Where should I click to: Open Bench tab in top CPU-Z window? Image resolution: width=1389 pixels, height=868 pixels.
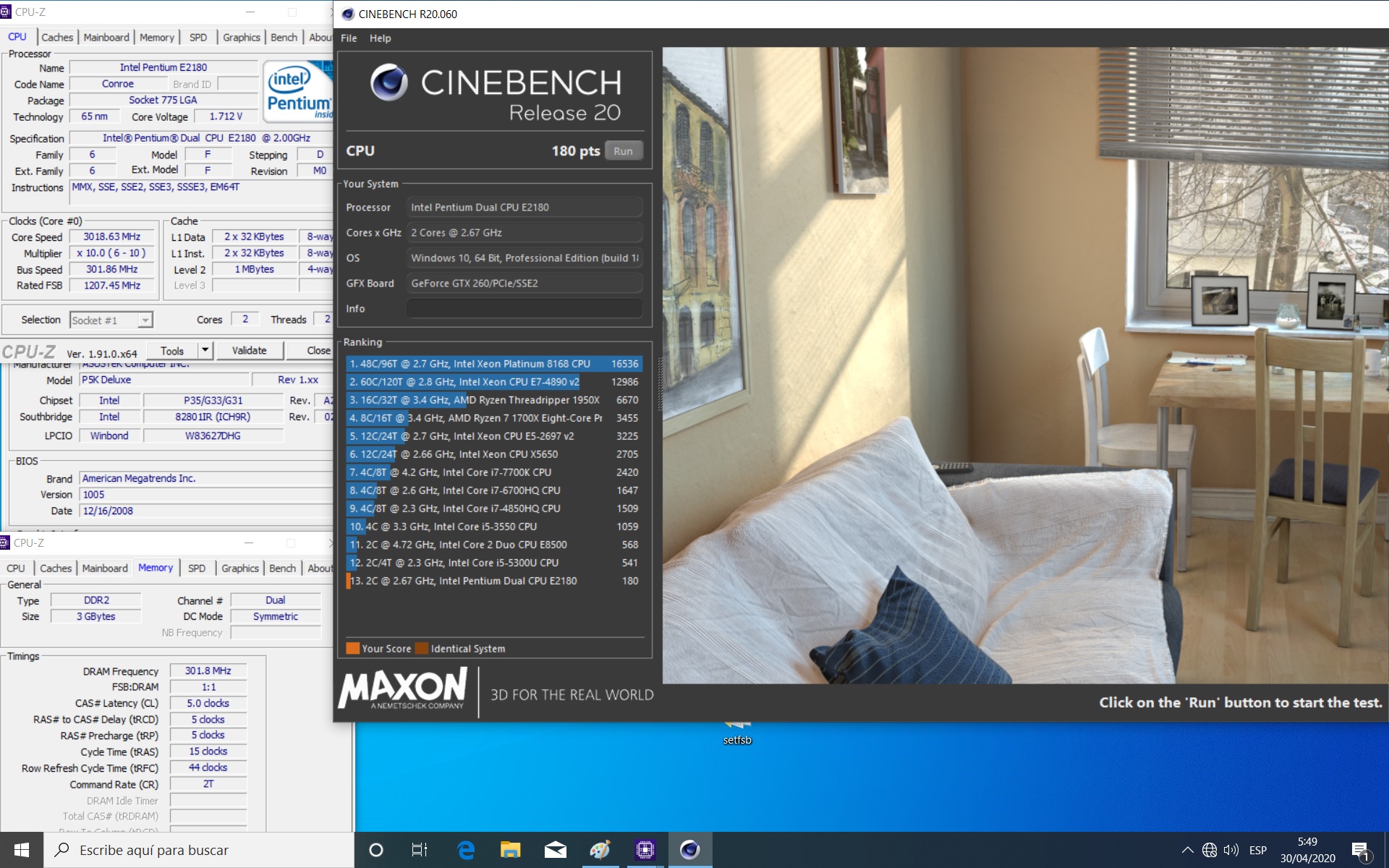284,37
